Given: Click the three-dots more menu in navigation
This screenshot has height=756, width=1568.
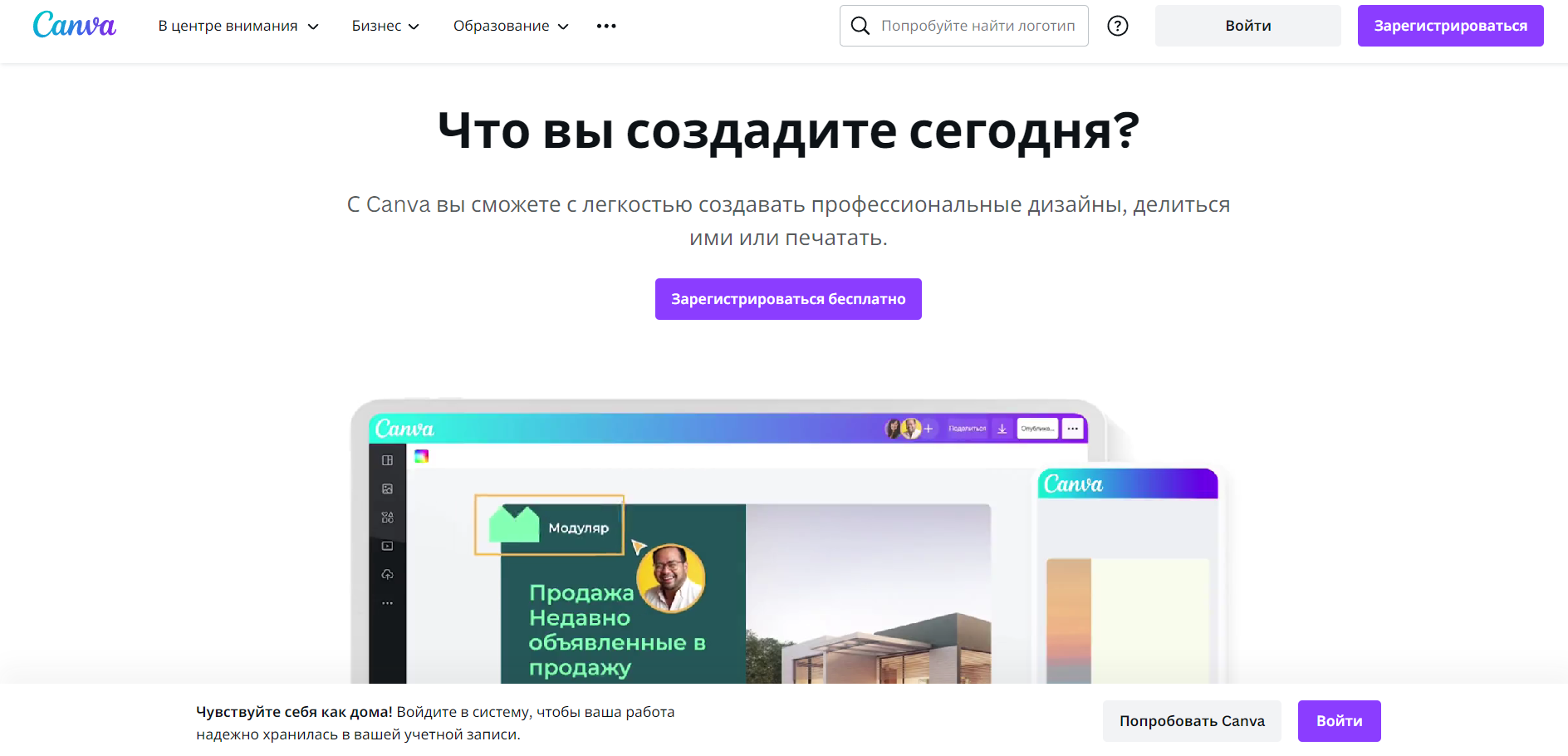Looking at the screenshot, I should [606, 26].
